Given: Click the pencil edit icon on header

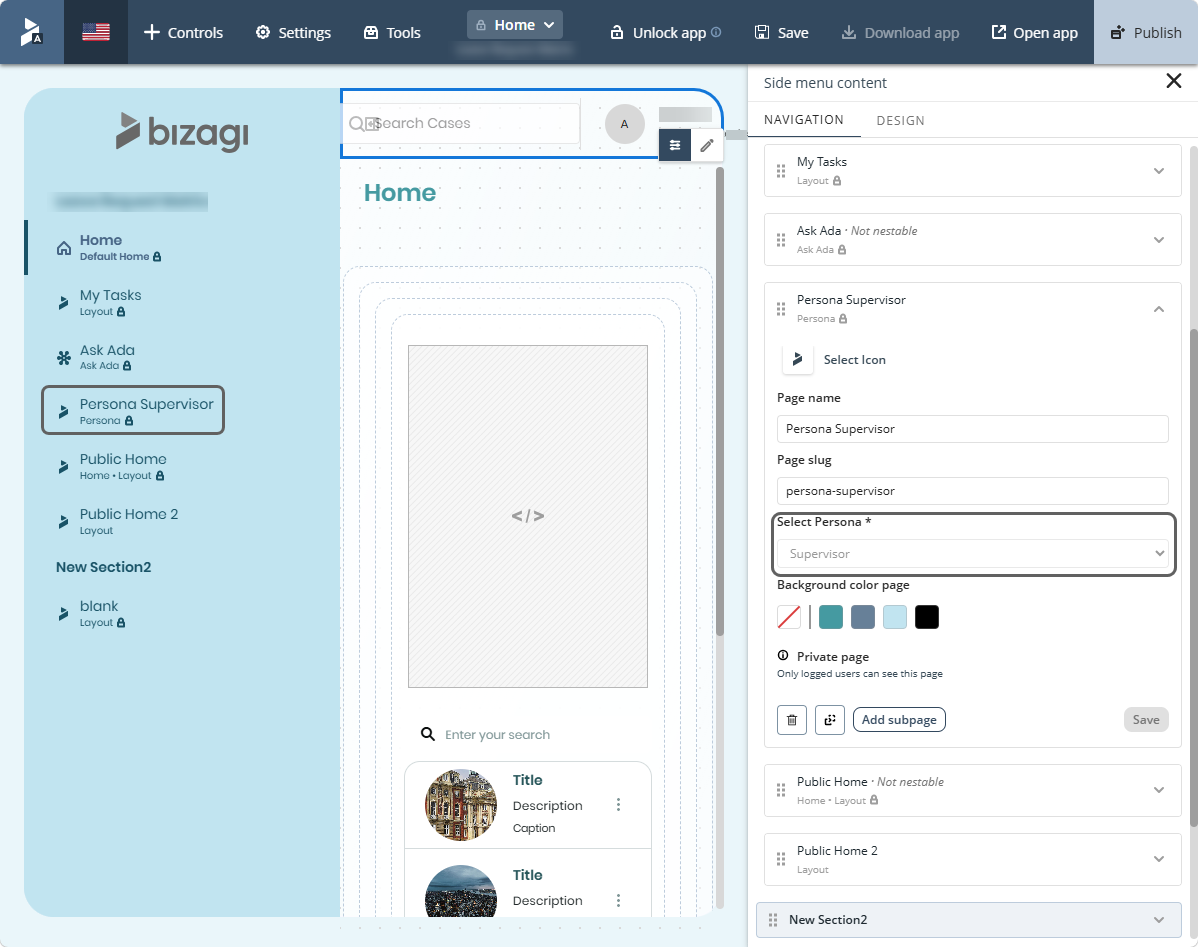Looking at the screenshot, I should [x=707, y=145].
